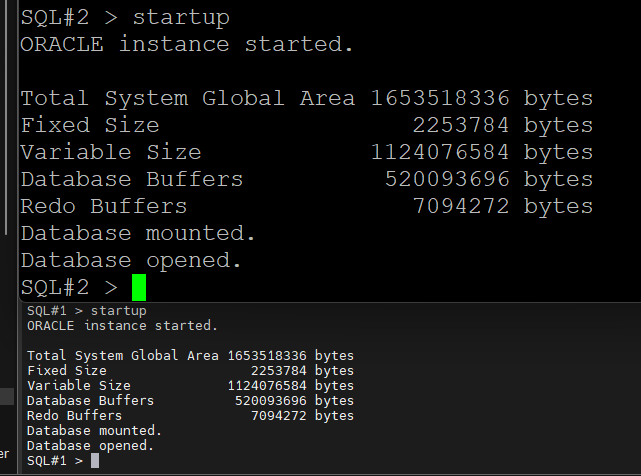The width and height of the screenshot is (641, 476).
Task: Click 'Database mounted.' in the SQL#2 pane
Action: 138,233
